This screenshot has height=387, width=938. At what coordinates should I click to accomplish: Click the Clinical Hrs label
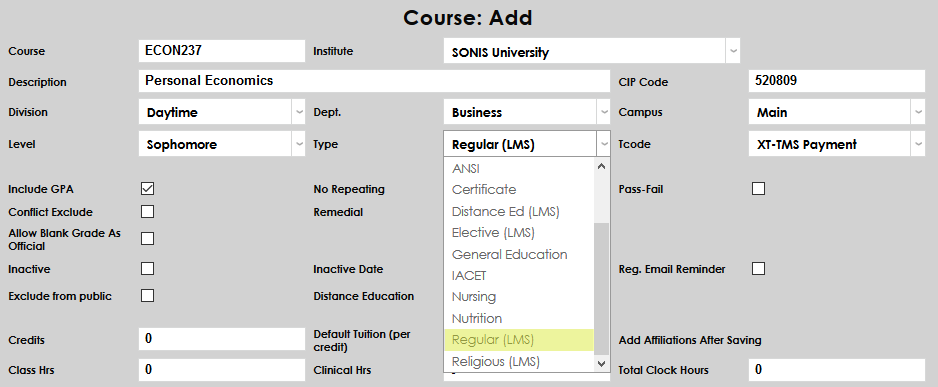tap(342, 370)
